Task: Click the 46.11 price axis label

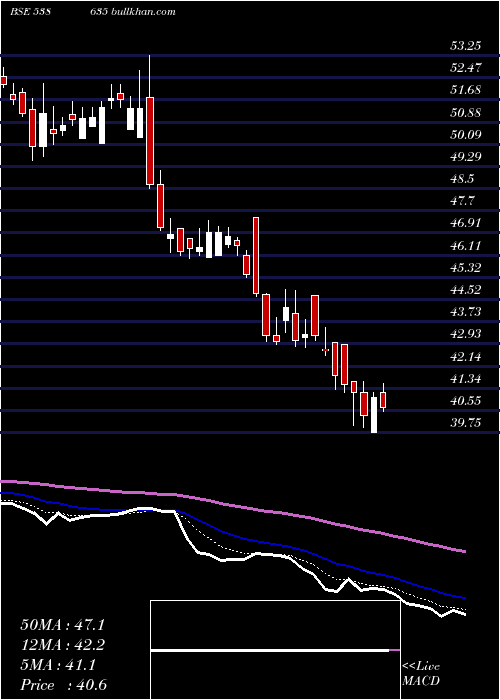Action: (x=466, y=246)
